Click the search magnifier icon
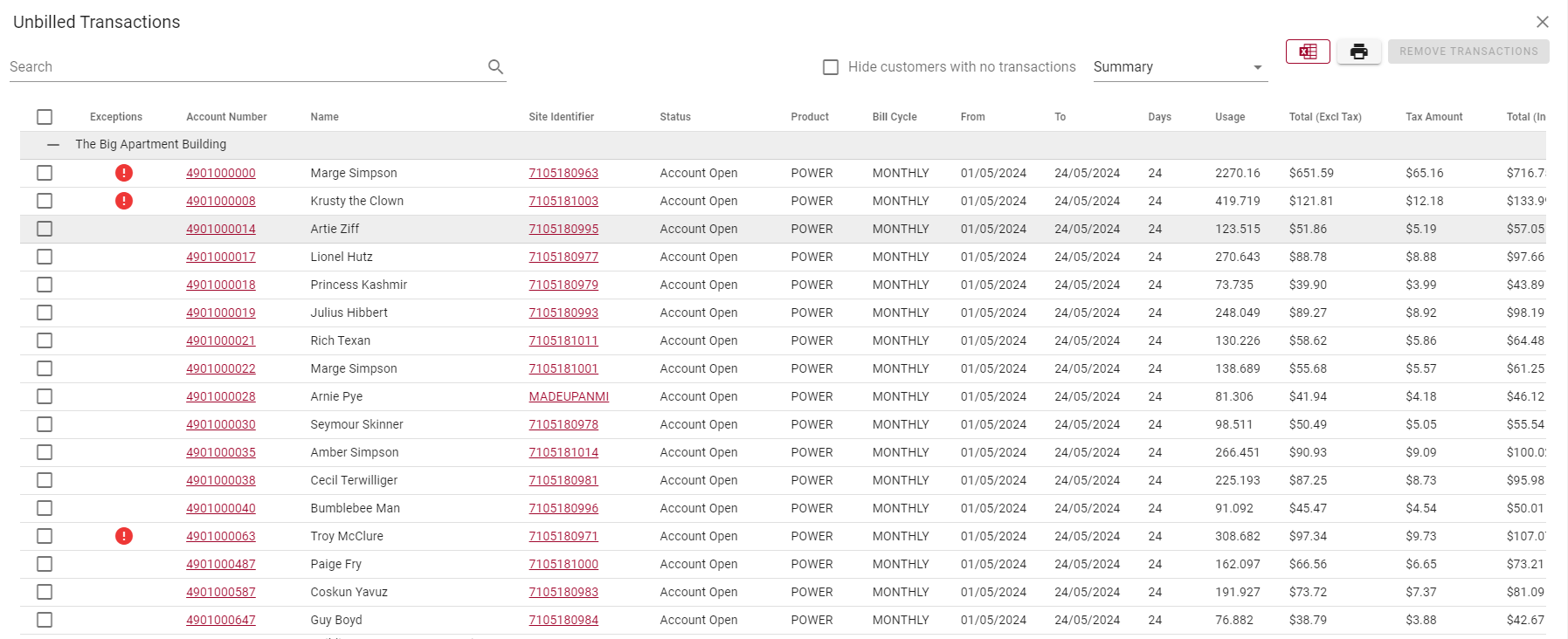 pyautogui.click(x=495, y=67)
